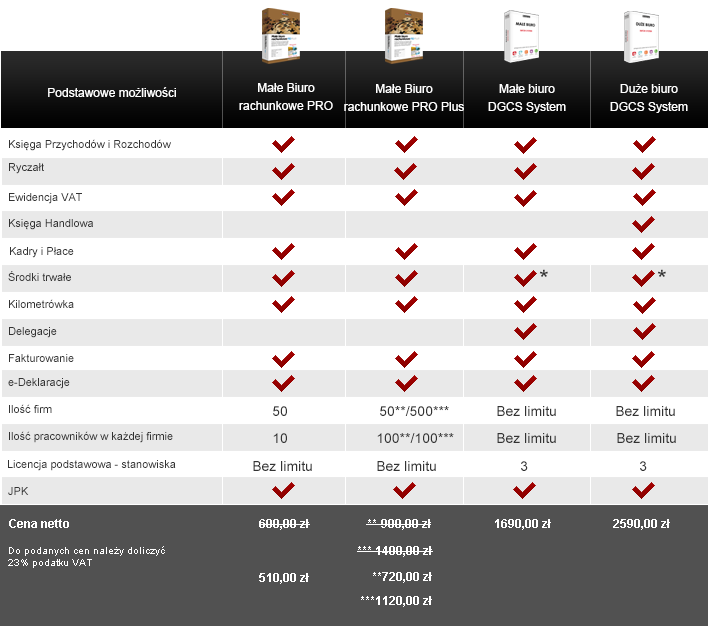Select the Małe Biuro rachunkowe PRO column header
The height and width of the screenshot is (626, 708).
(285, 97)
